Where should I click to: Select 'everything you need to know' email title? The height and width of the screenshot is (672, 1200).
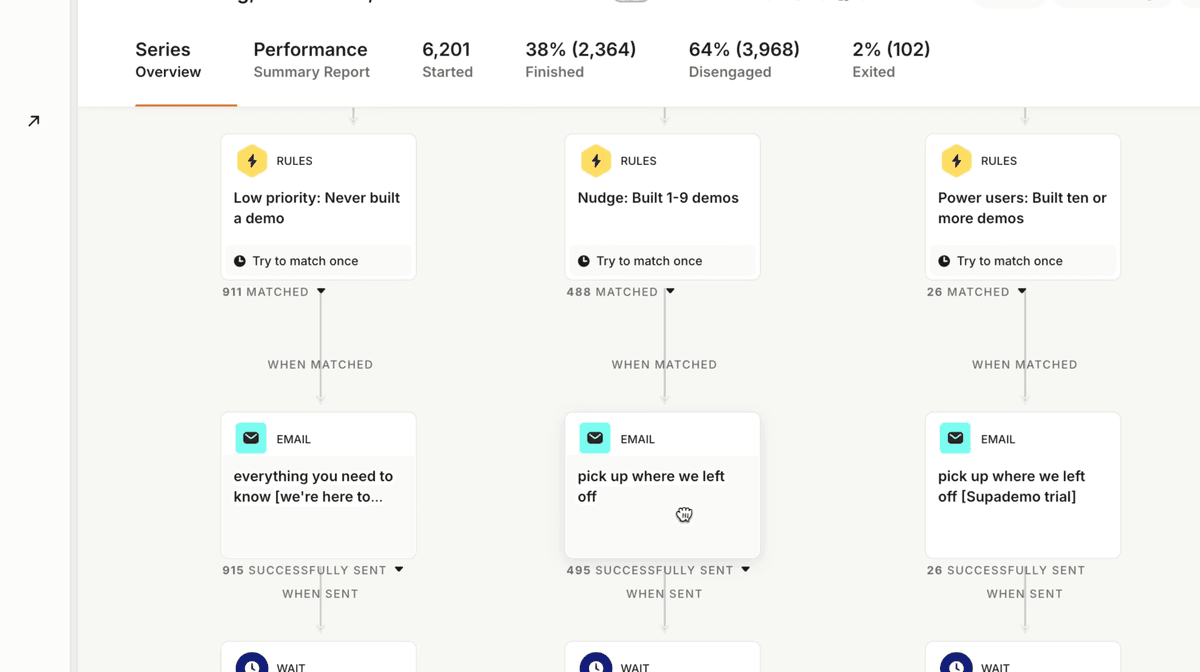[313, 486]
